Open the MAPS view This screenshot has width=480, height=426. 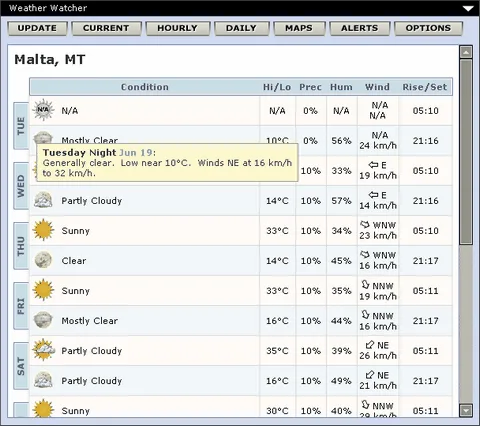point(299,28)
